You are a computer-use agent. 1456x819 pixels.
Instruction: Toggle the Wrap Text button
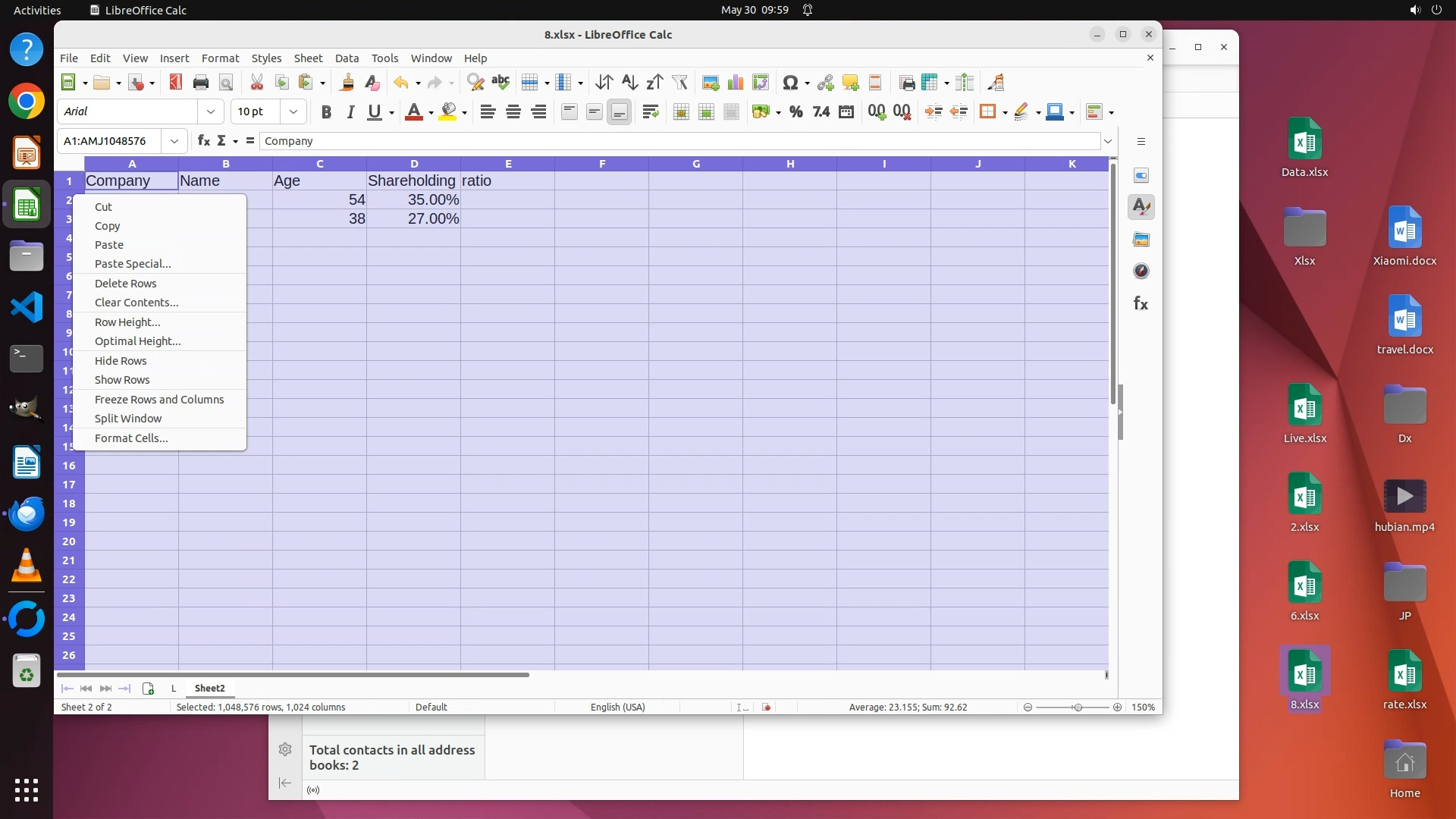point(650,112)
